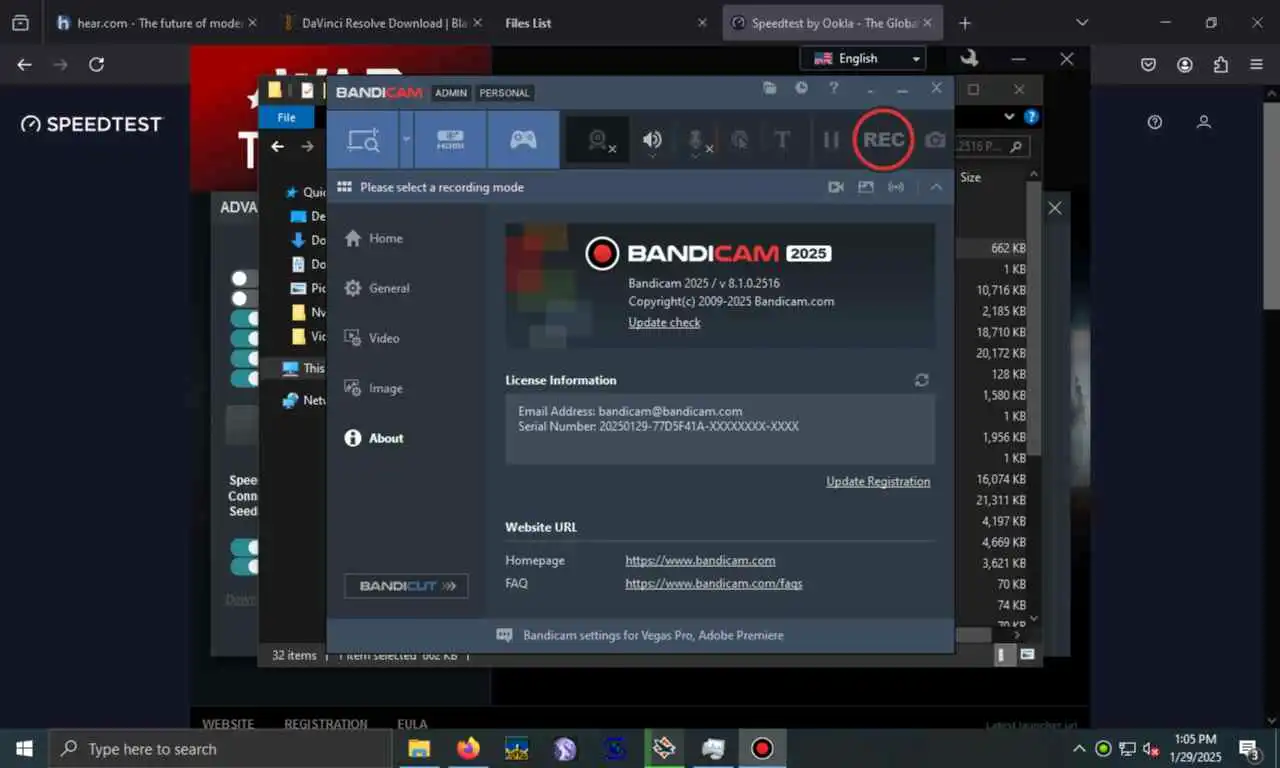Open Video settings in Bandicam sidebar
The height and width of the screenshot is (768, 1280).
372,338
